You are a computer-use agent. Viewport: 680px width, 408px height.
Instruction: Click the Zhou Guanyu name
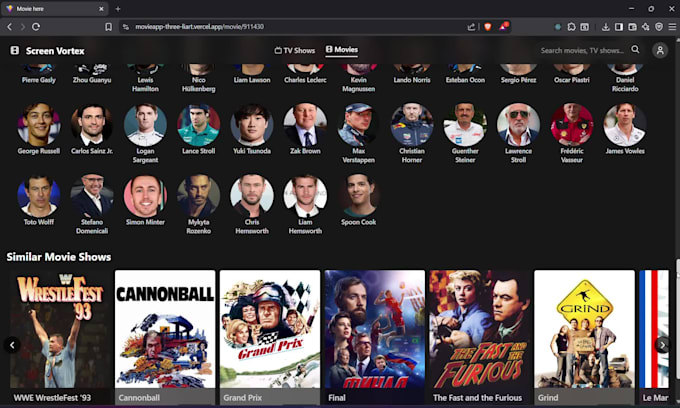pyautogui.click(x=92, y=80)
